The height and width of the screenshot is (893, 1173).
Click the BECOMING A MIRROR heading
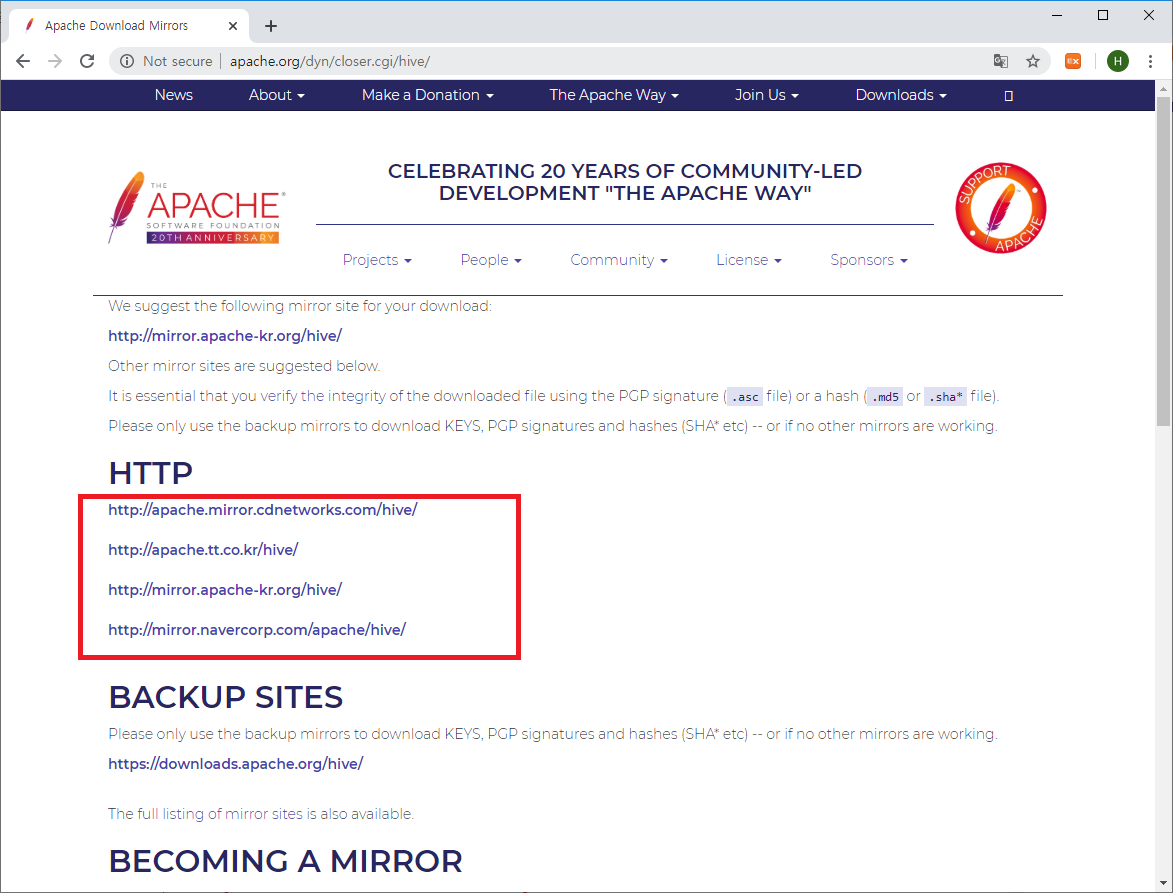[286, 861]
